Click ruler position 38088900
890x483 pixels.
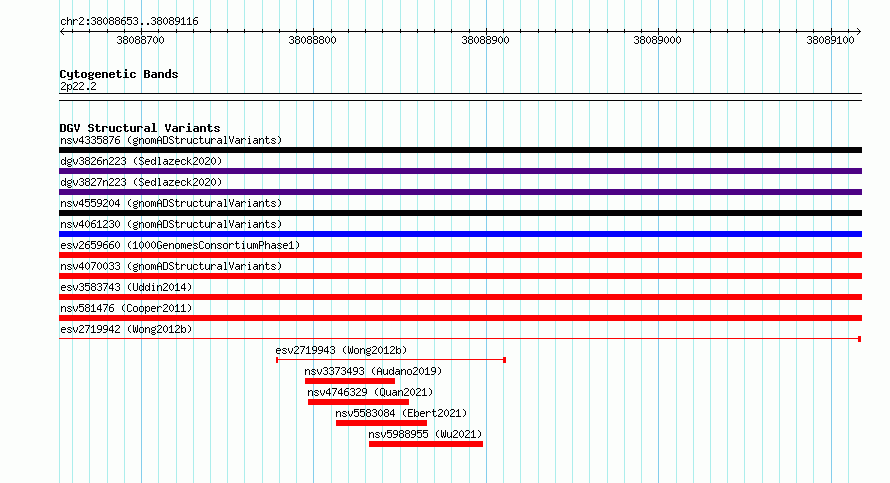[485, 40]
